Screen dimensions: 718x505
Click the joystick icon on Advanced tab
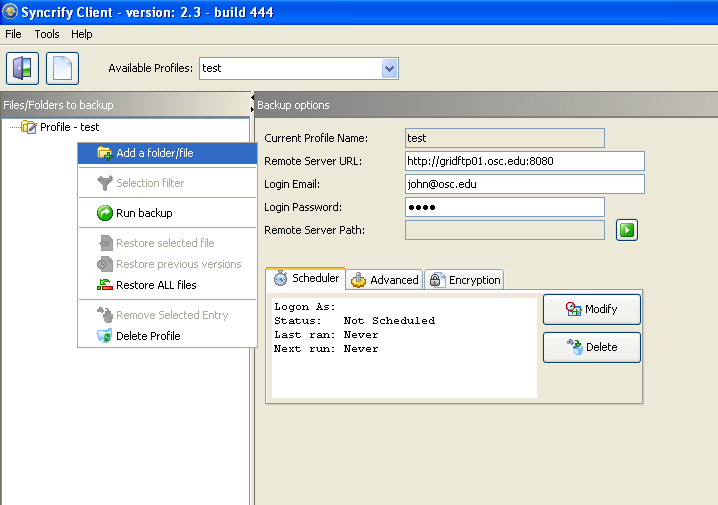click(x=358, y=280)
